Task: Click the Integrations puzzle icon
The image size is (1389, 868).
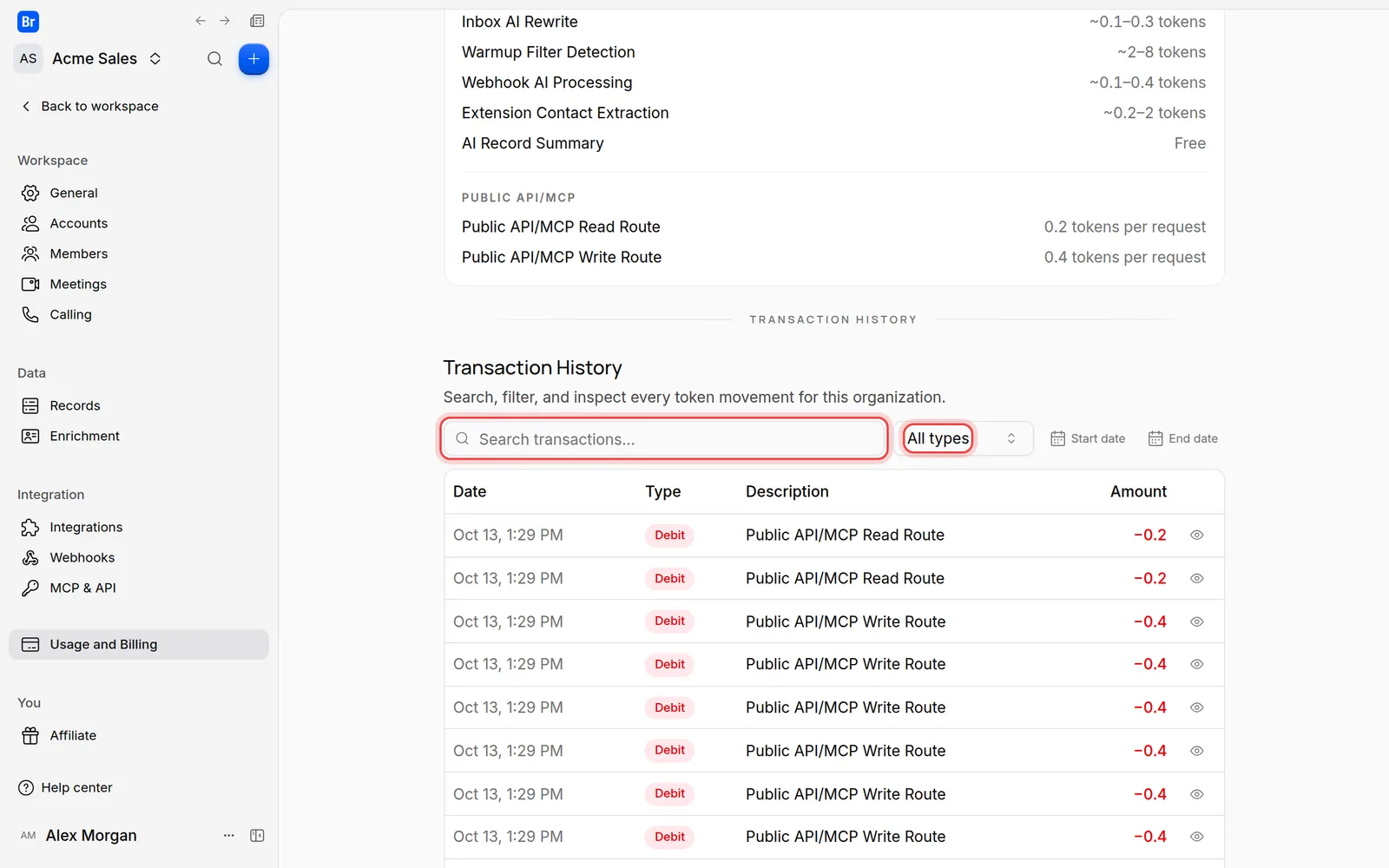Action: click(30, 527)
